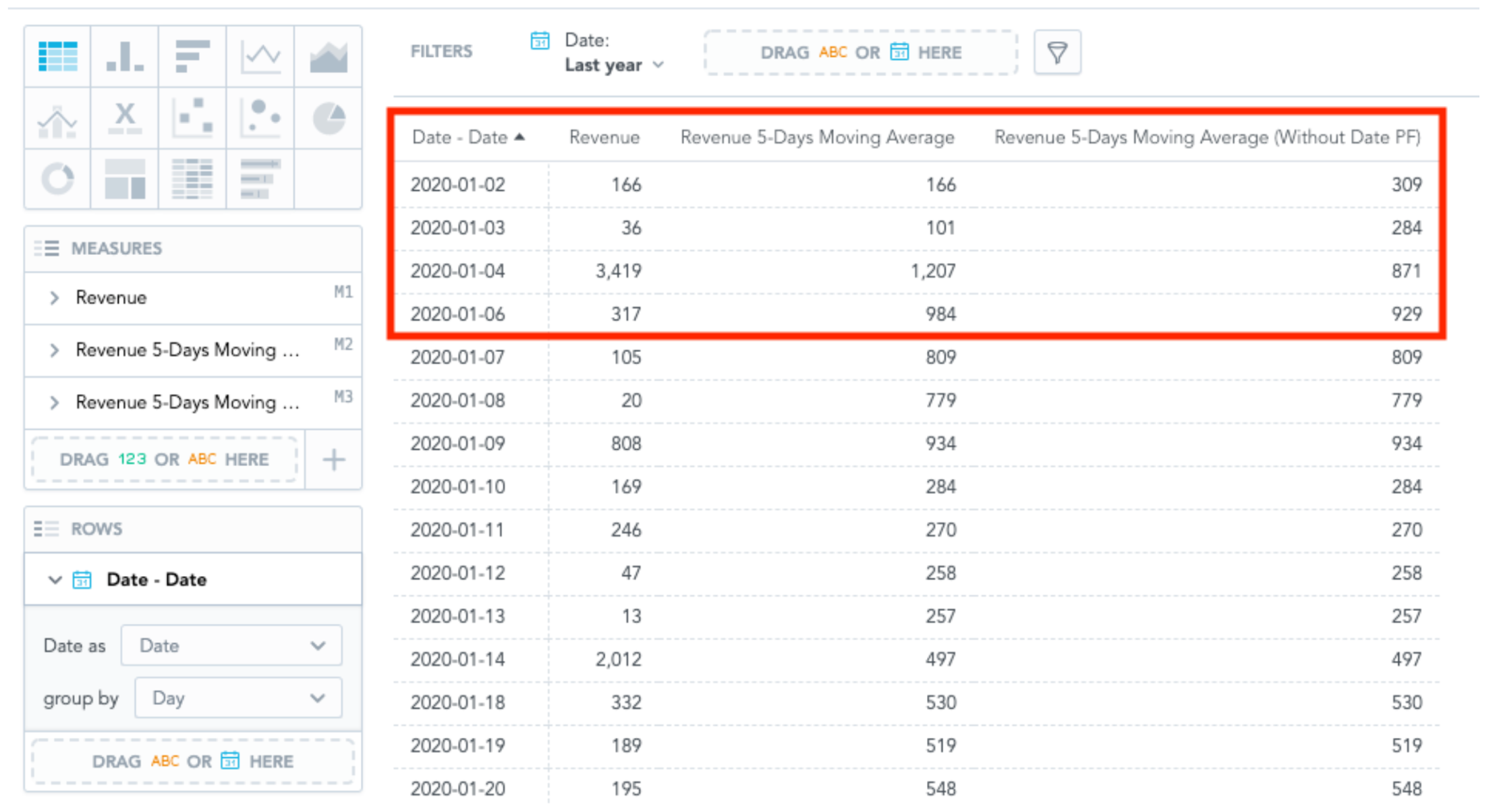This screenshot has width=1499, height=812.
Task: Collapse the Date - Date row field
Action: point(54,579)
